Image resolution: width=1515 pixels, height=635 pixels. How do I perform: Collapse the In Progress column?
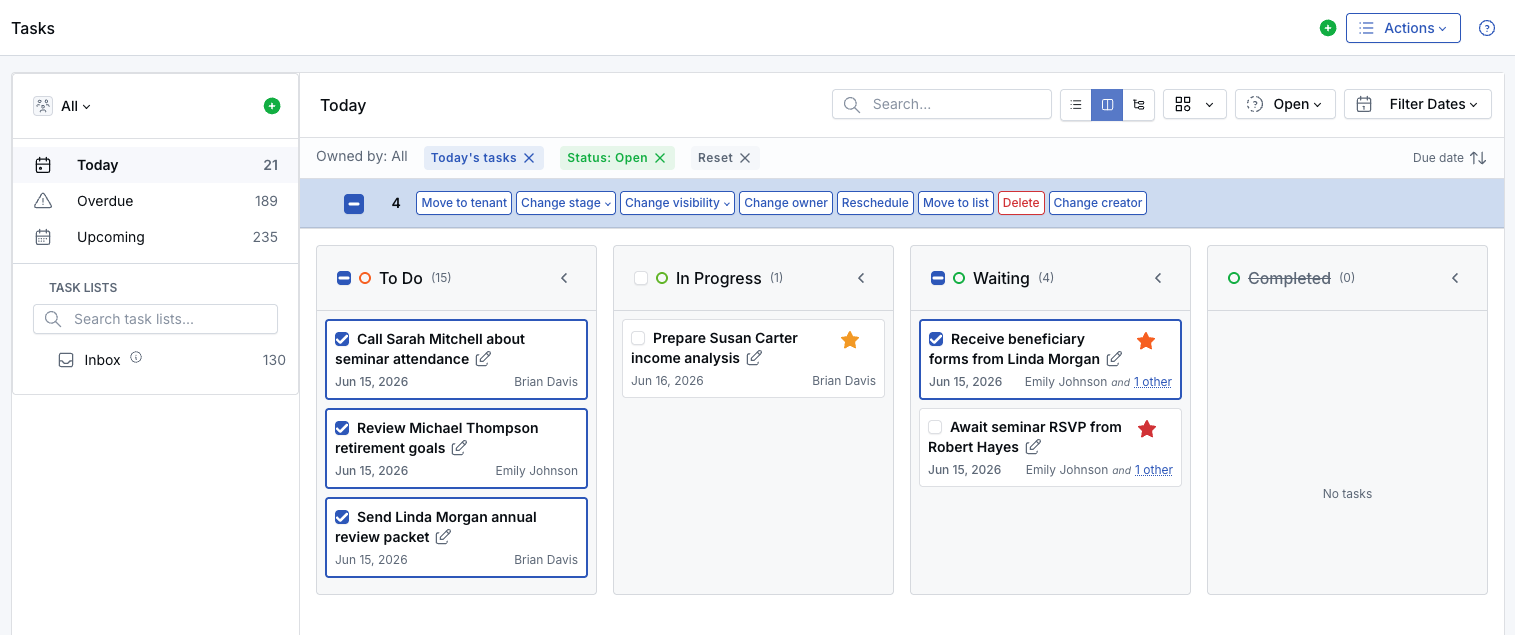(861, 278)
